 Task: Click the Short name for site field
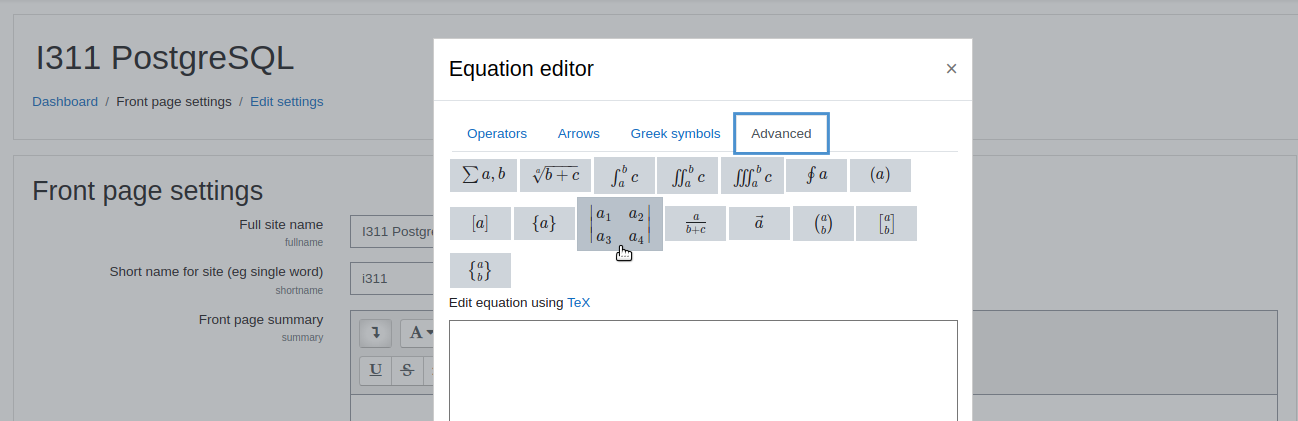[x=392, y=279]
